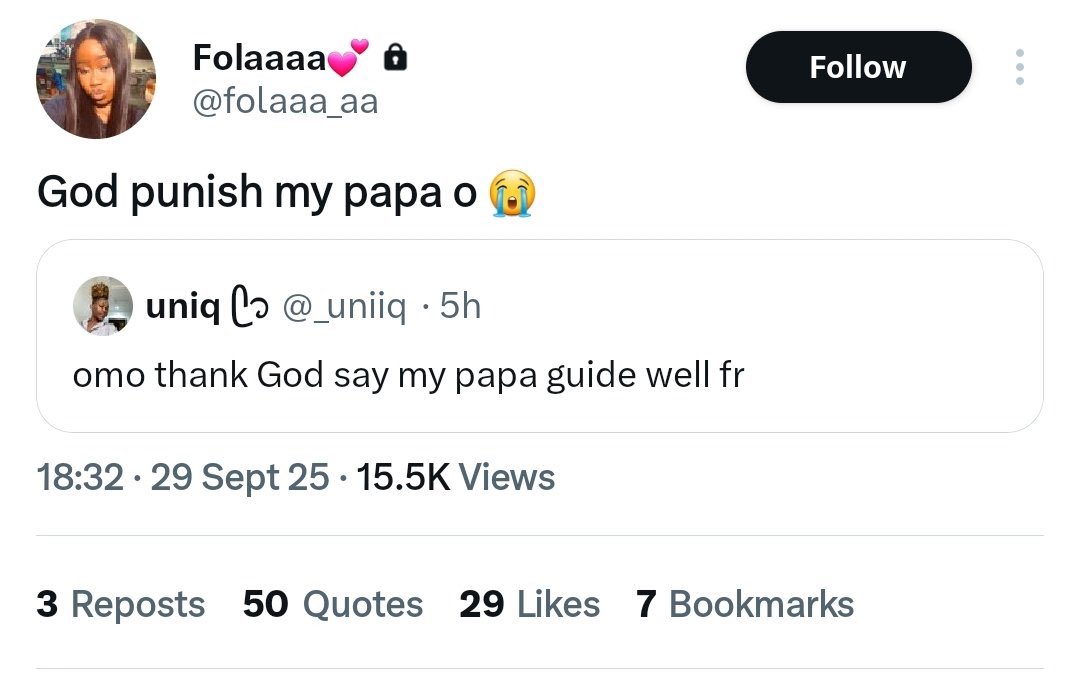Screen dimensions: 1079x694
Task: Open Folaaaa's profile picture
Action: click(96, 78)
